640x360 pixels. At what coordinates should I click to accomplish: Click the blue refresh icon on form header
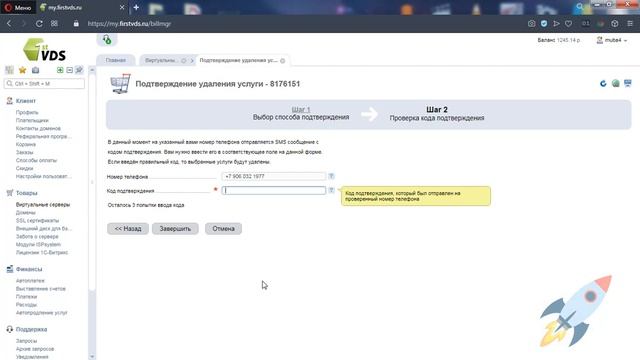point(603,84)
